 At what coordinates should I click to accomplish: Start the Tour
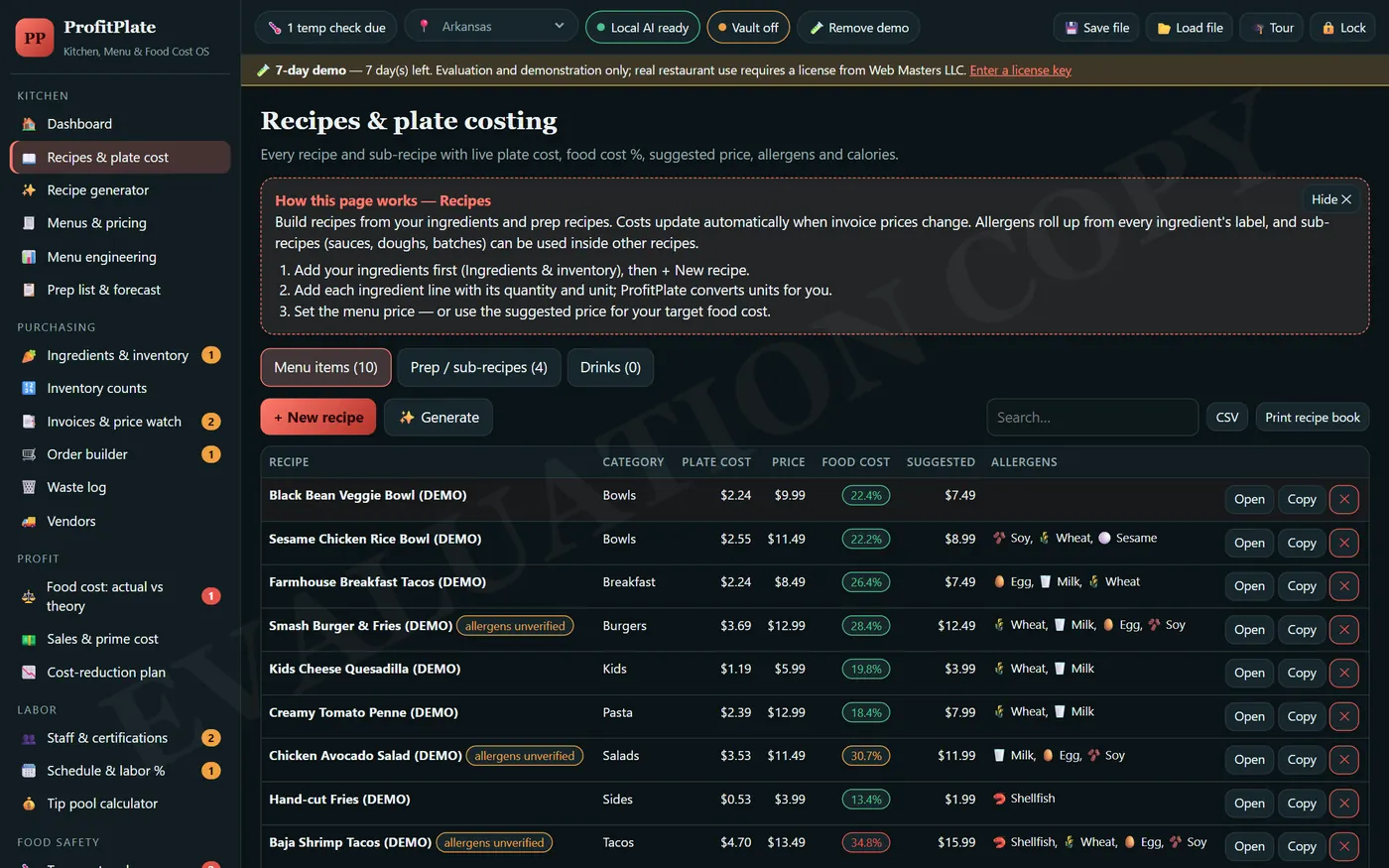pos(1272,28)
